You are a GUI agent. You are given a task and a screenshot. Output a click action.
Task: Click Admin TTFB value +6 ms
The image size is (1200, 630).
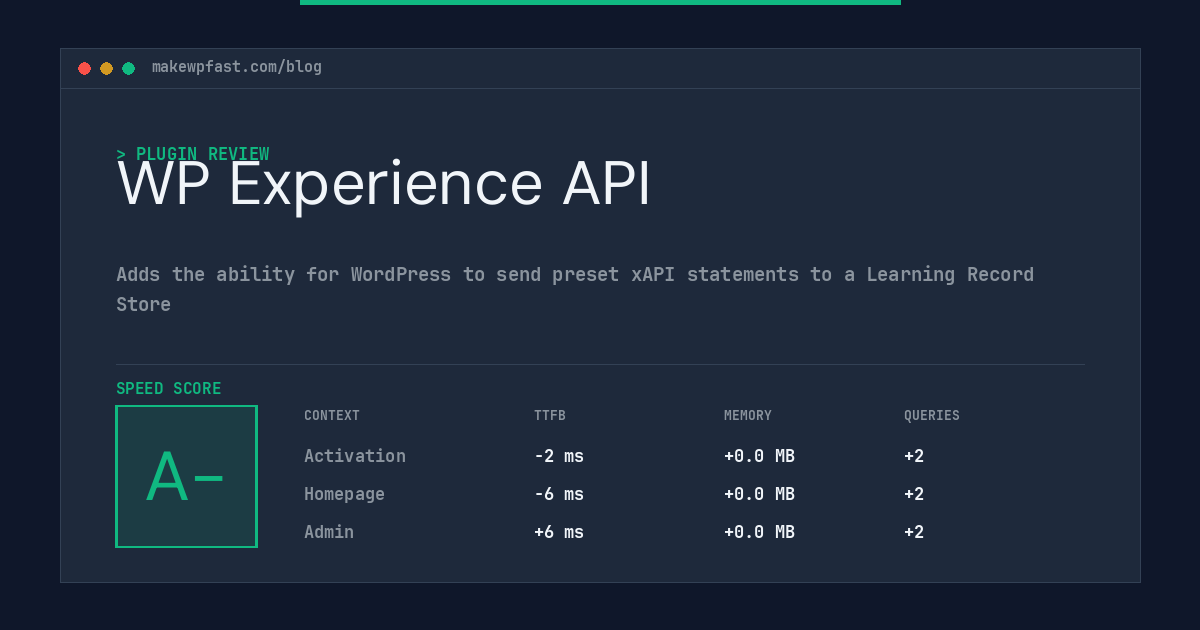pos(559,532)
